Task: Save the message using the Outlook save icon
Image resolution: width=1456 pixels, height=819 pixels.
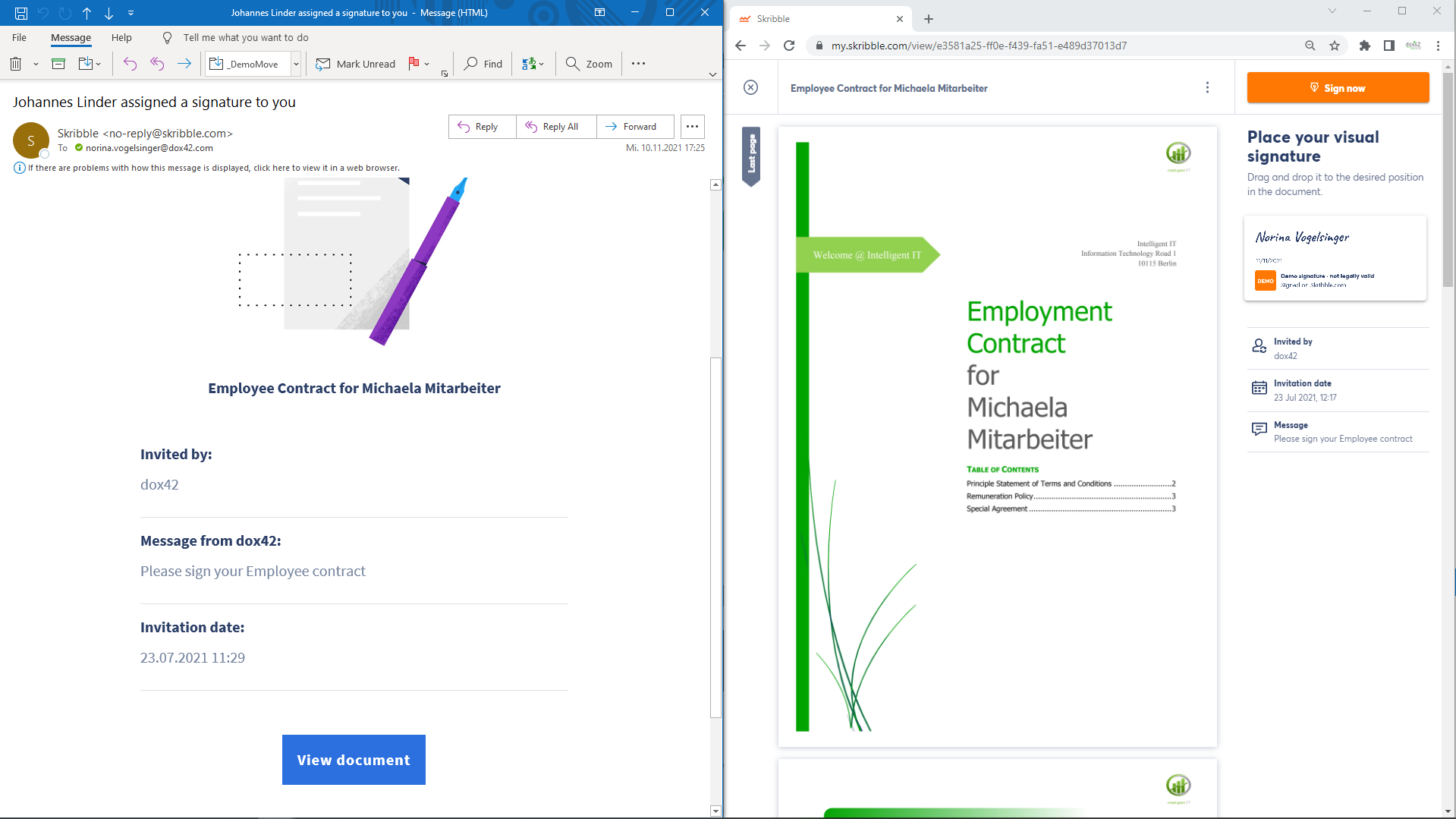Action: [x=21, y=13]
